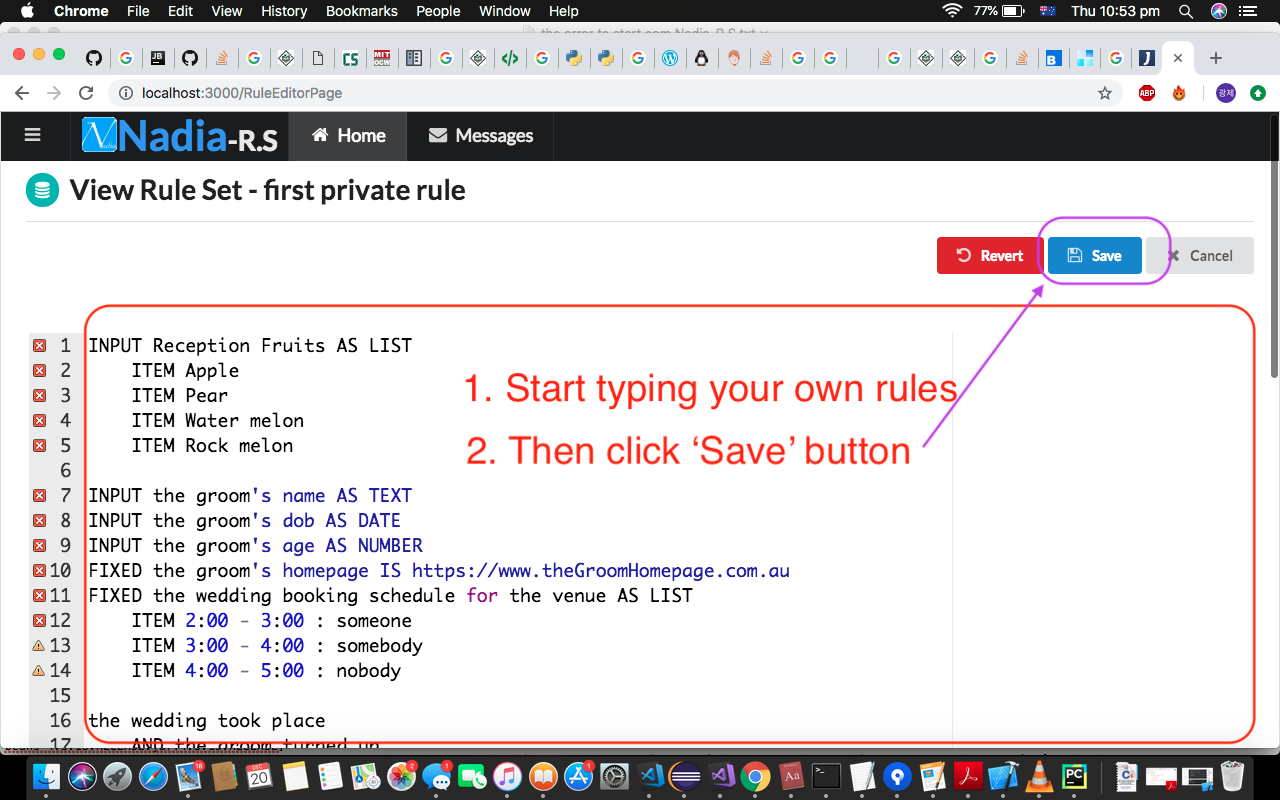Close the current browser tab
Viewport: 1280px width, 800px height.
pos(1179,58)
